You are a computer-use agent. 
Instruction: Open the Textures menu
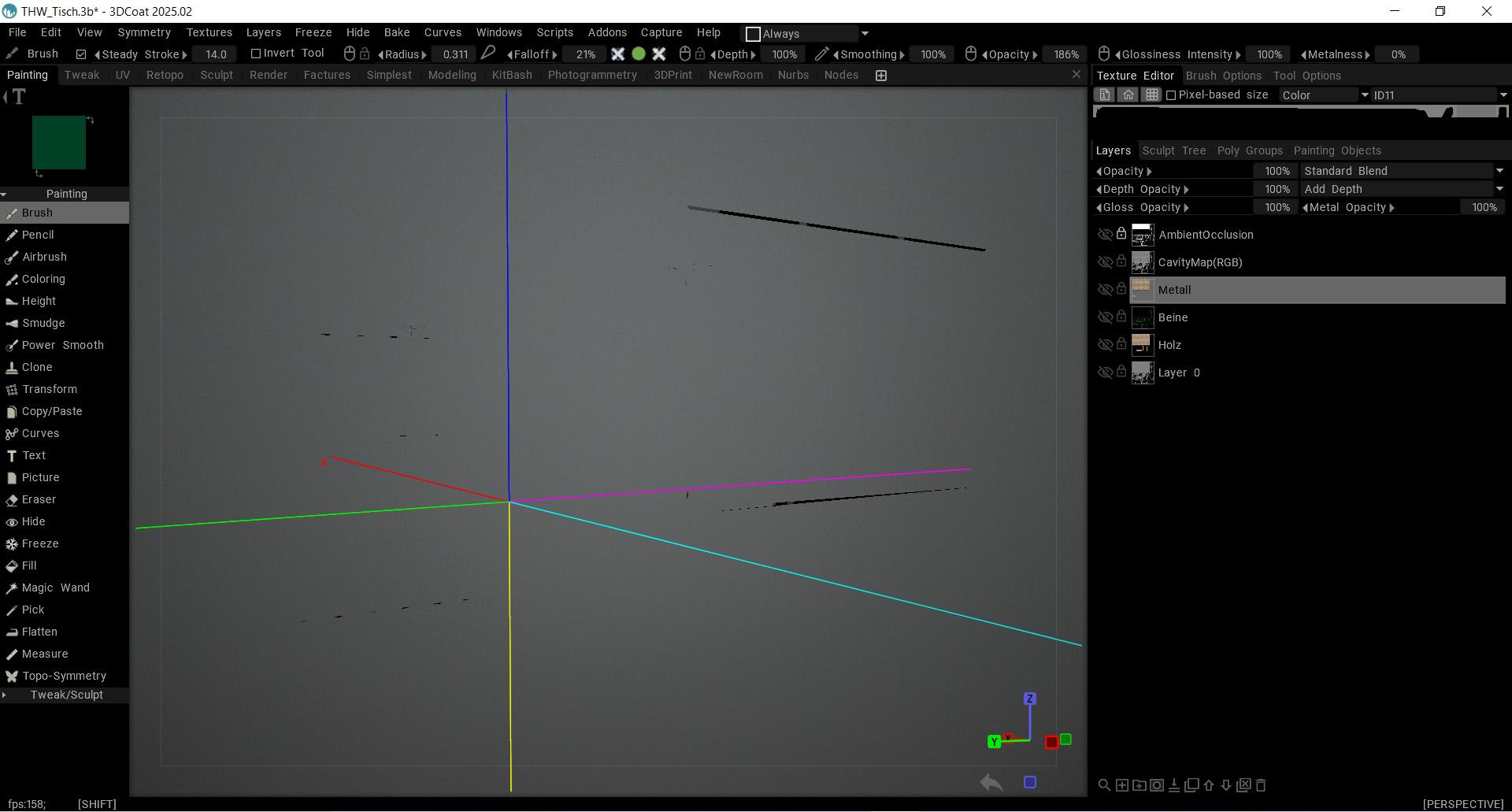pyautogui.click(x=209, y=32)
